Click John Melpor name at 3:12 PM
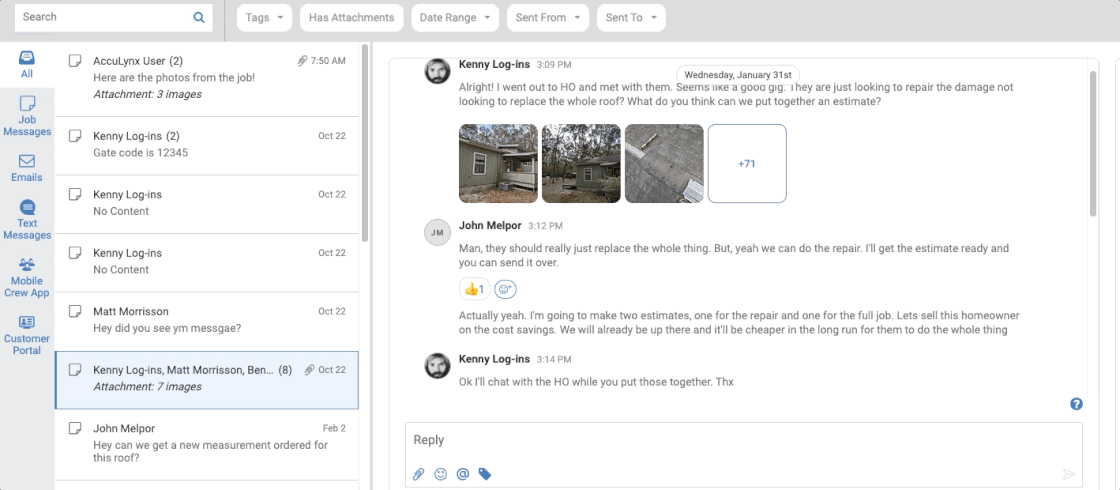Image resolution: width=1120 pixels, height=490 pixels. tap(490, 226)
